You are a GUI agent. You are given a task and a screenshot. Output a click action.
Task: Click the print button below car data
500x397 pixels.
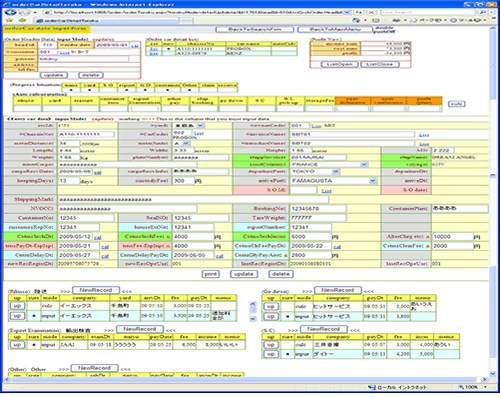tap(211, 274)
